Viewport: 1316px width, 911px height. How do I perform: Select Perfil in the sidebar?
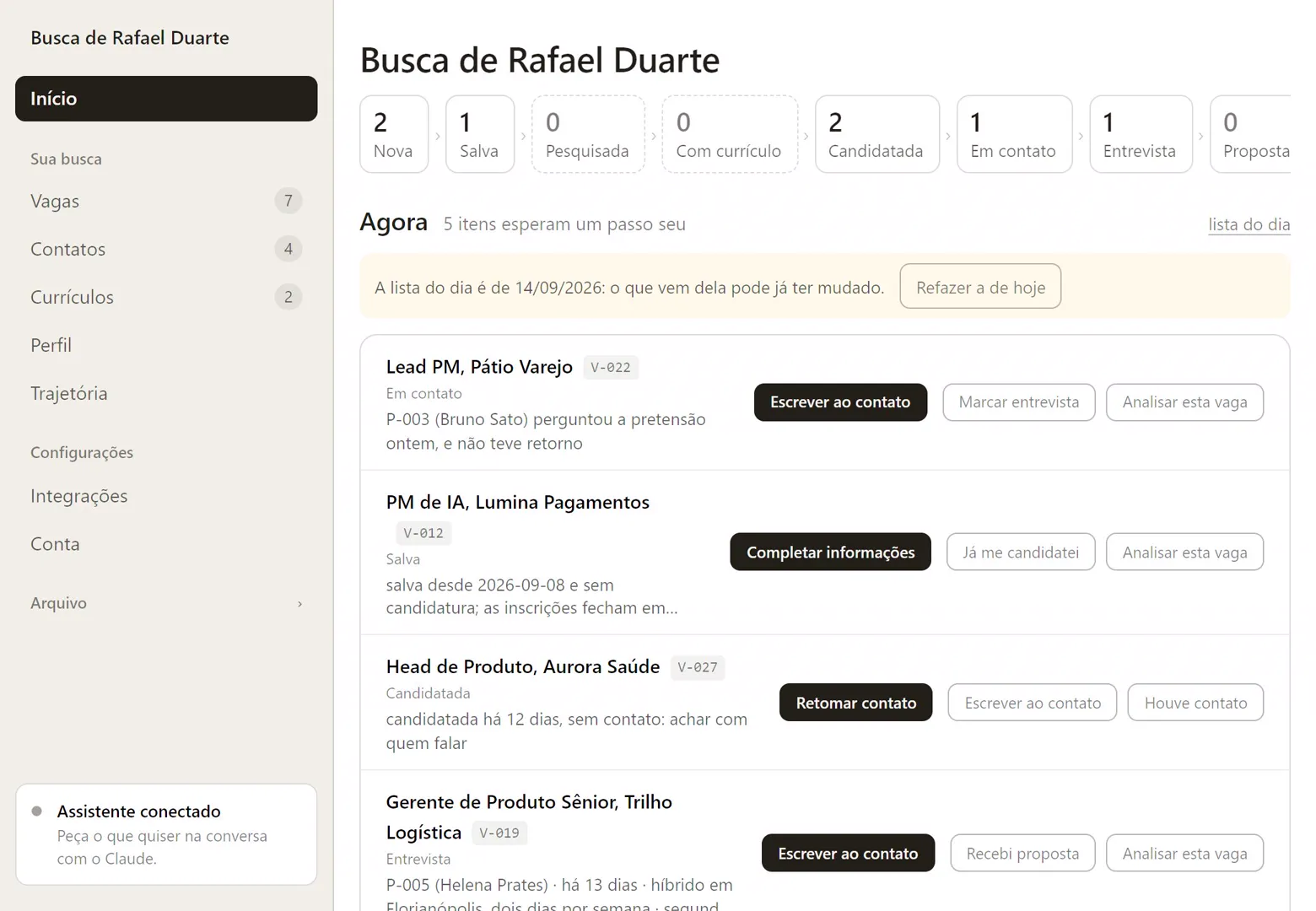166,345
